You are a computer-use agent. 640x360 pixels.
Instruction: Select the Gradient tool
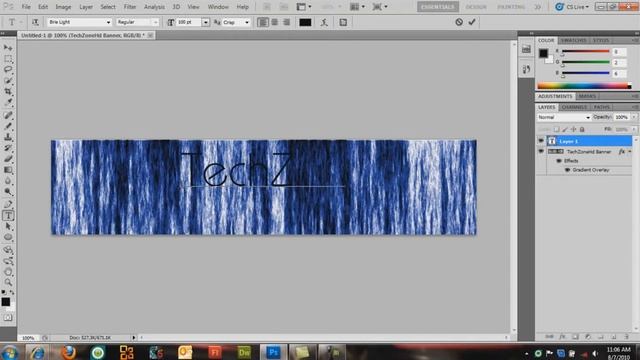[x=8, y=170]
